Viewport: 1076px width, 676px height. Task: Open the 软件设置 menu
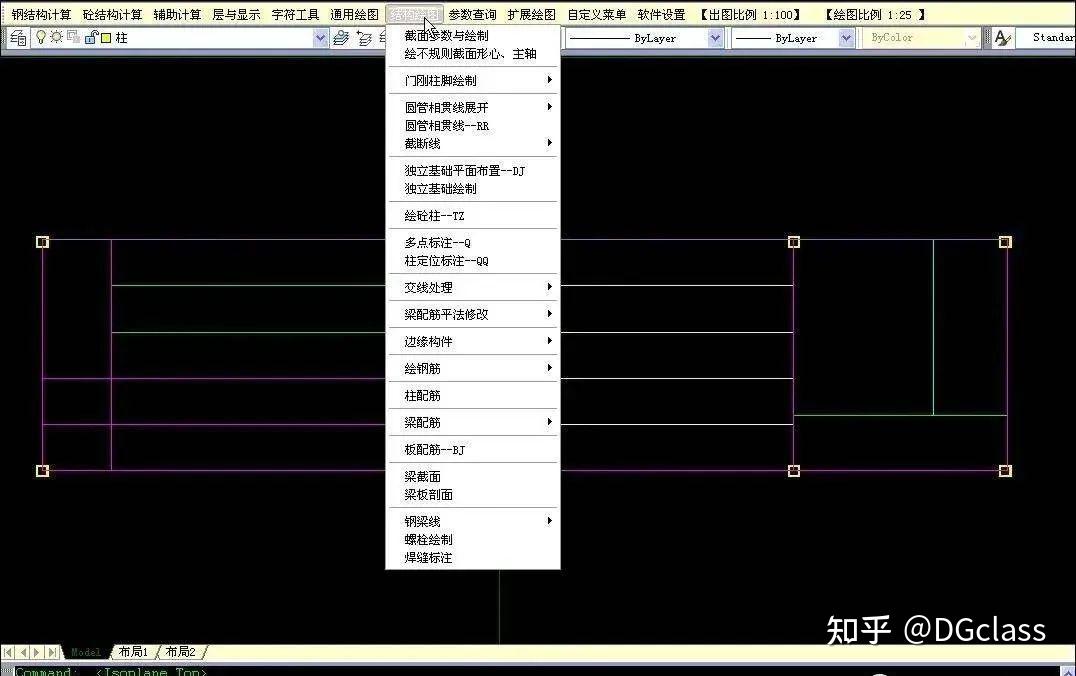point(661,14)
